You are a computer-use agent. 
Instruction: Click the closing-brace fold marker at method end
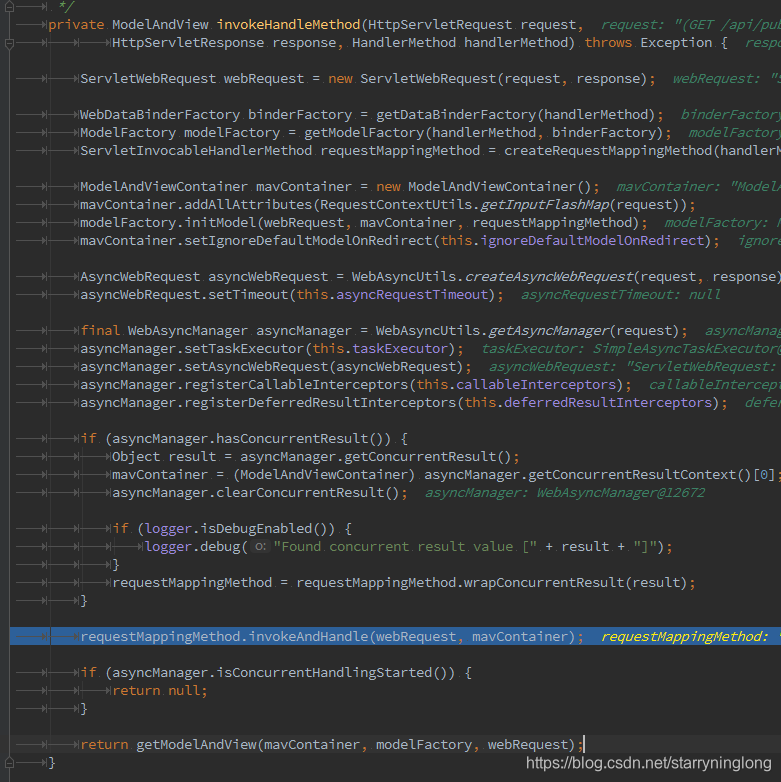[9, 763]
